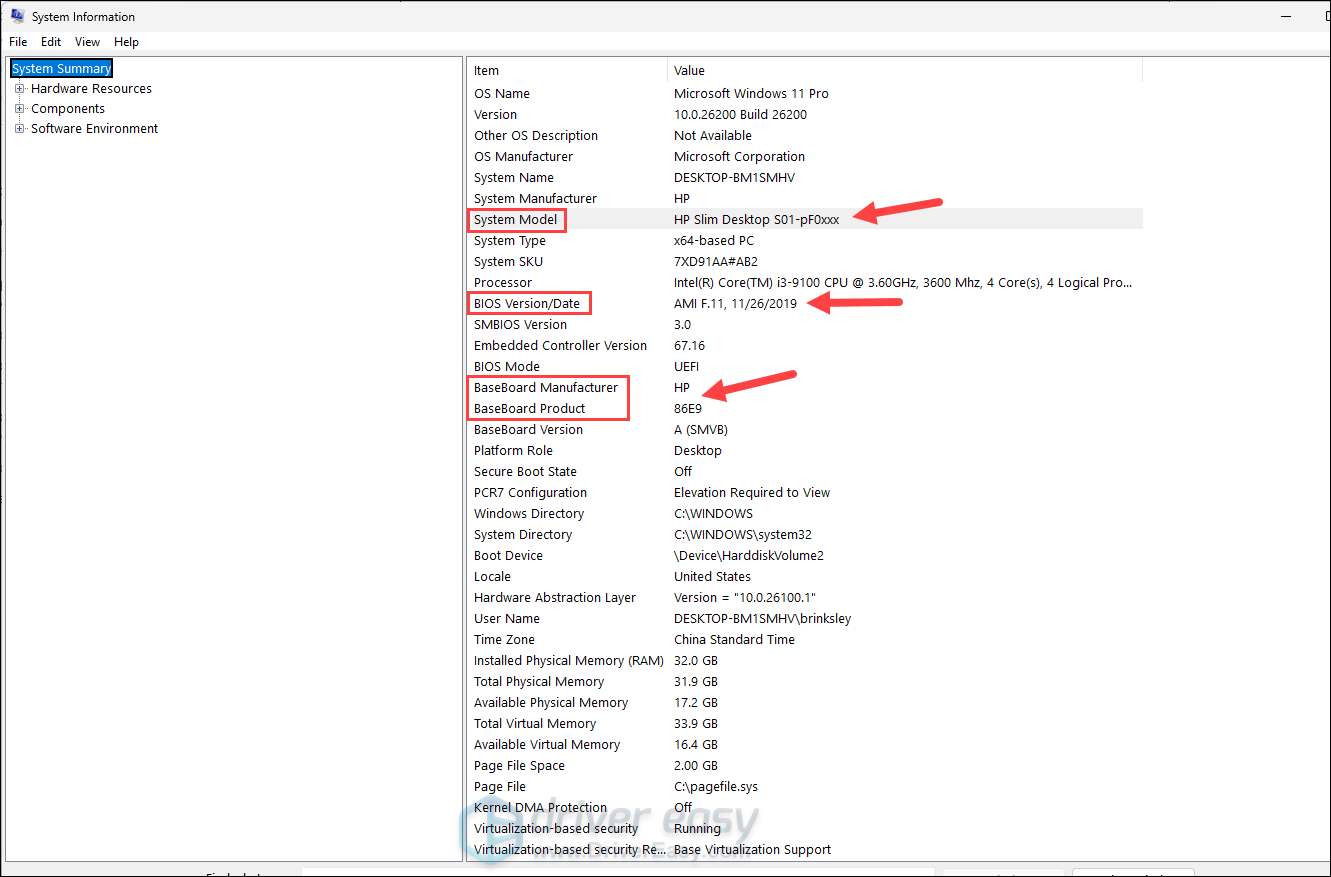
Task: Expand the Software Environment node
Action: [x=19, y=128]
